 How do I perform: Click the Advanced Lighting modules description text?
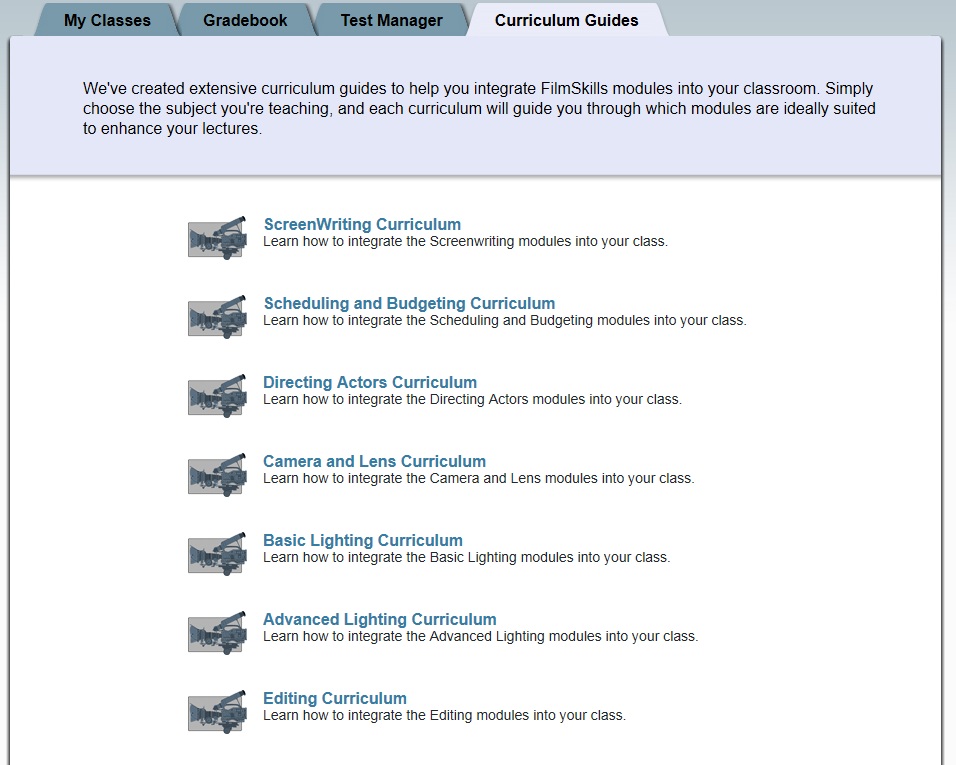[x=480, y=636]
